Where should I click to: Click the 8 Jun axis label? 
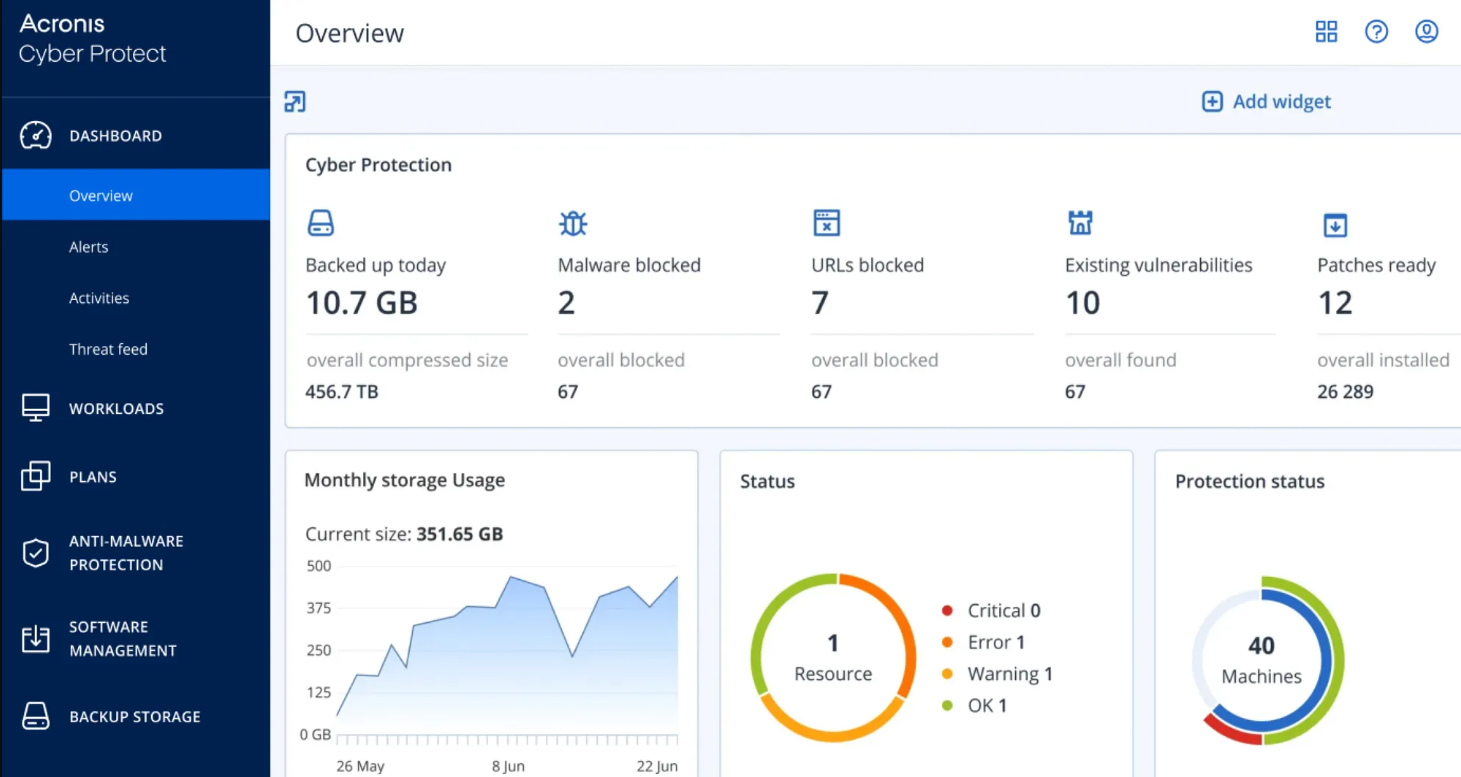pyautogui.click(x=510, y=767)
